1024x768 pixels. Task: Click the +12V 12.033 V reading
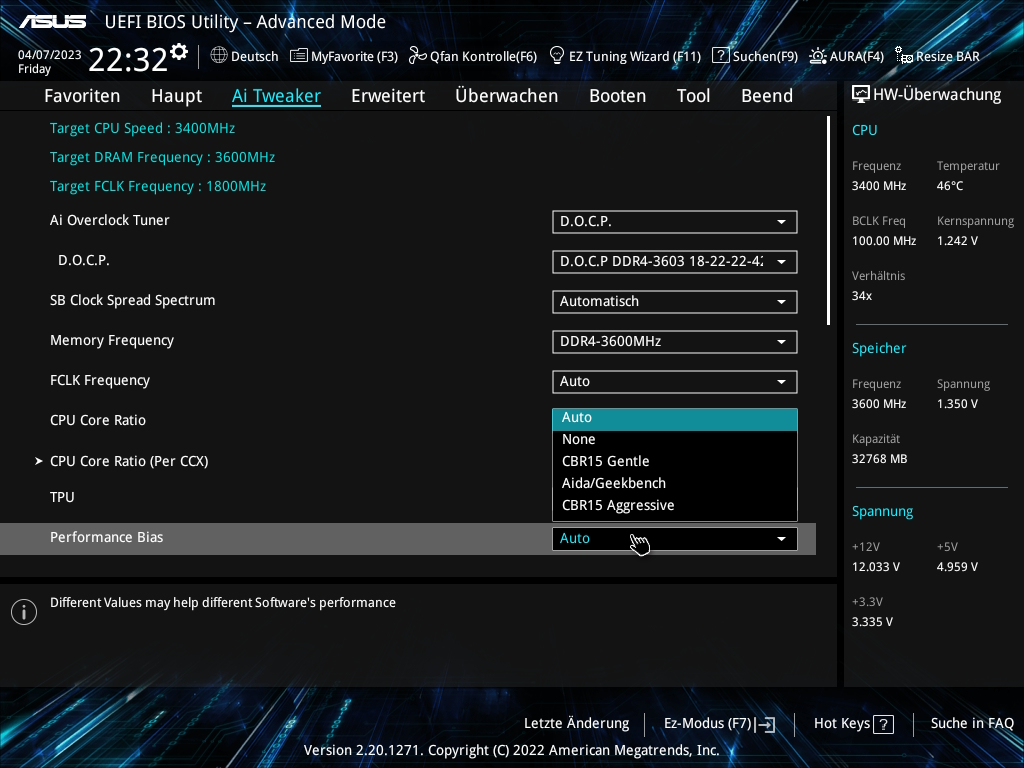coord(876,567)
